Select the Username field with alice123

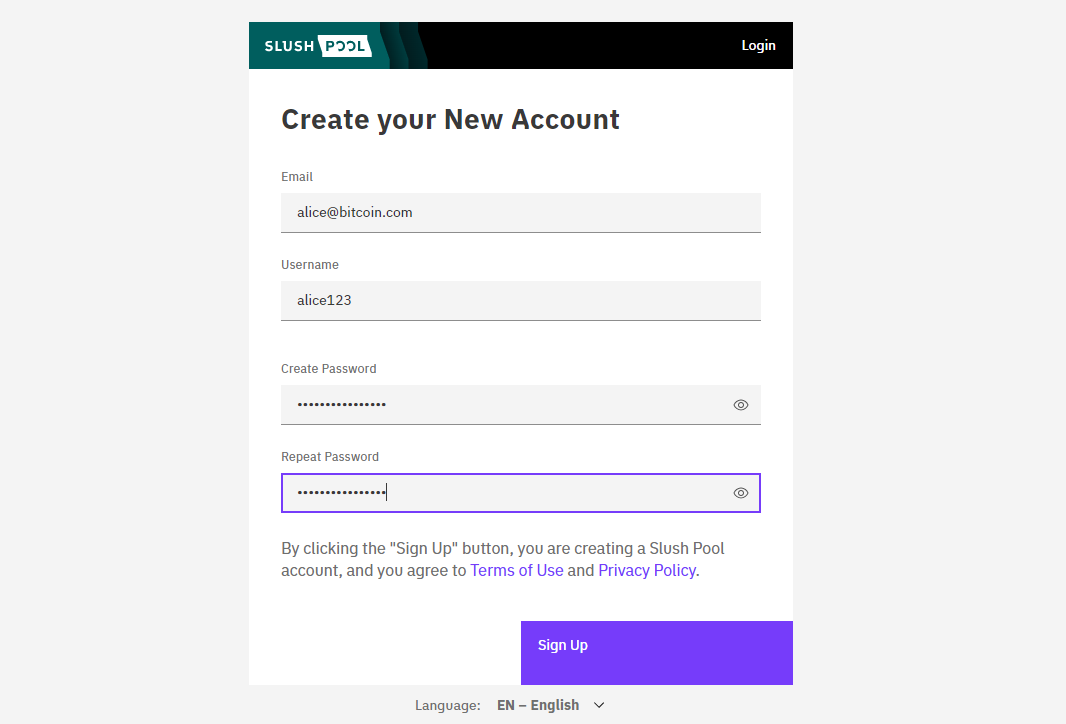[x=521, y=300]
